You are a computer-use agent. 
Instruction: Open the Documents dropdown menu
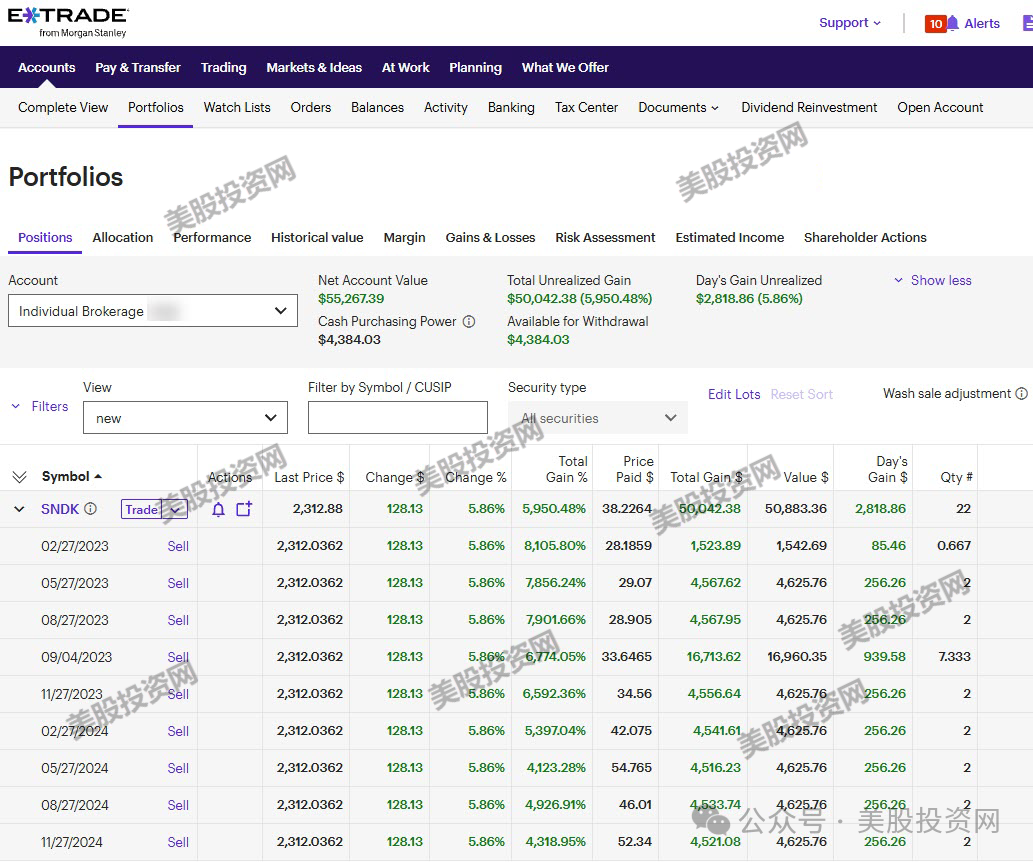678,107
